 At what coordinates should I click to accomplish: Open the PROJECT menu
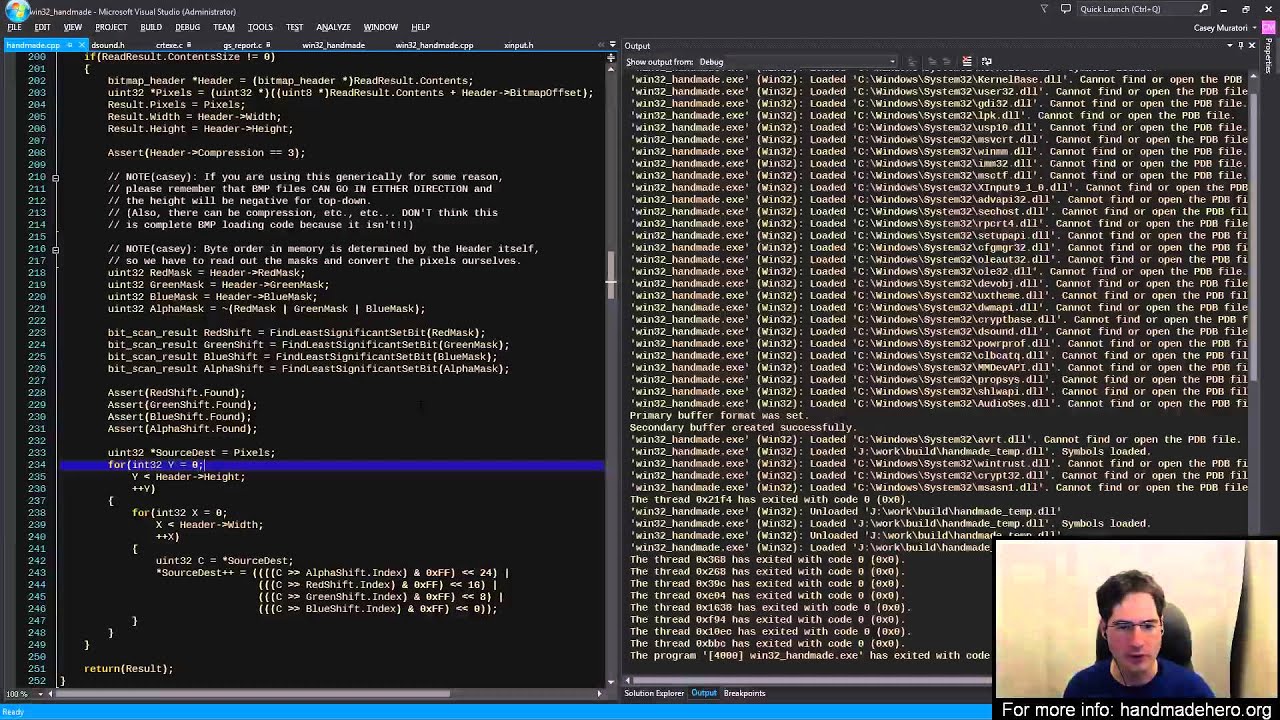pos(111,27)
